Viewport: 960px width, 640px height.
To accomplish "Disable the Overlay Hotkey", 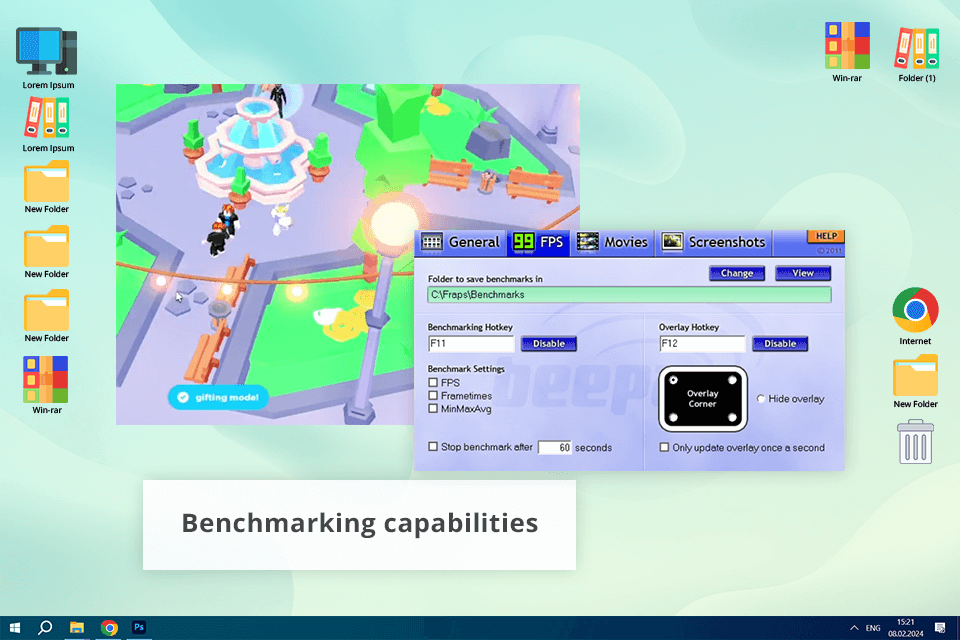I will coord(780,344).
